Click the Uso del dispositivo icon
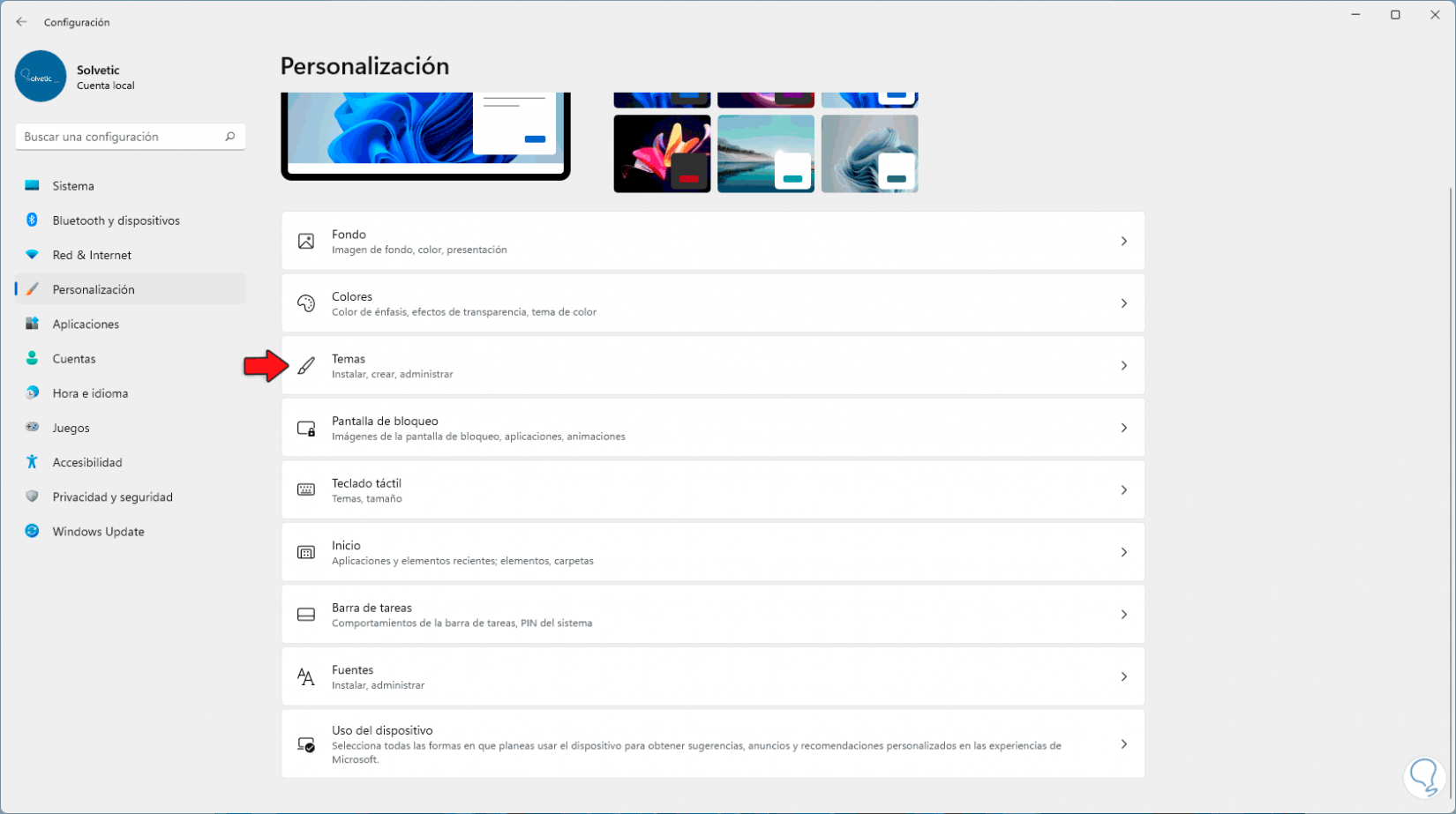 coord(306,744)
